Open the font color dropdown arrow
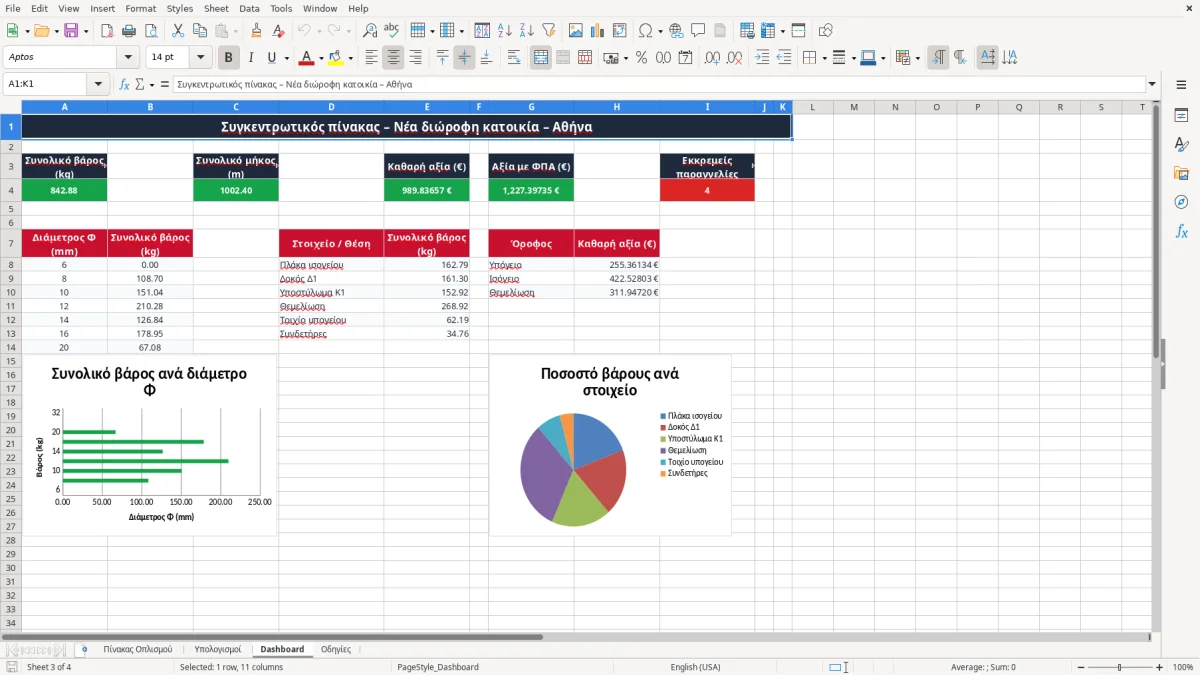 tap(320, 58)
